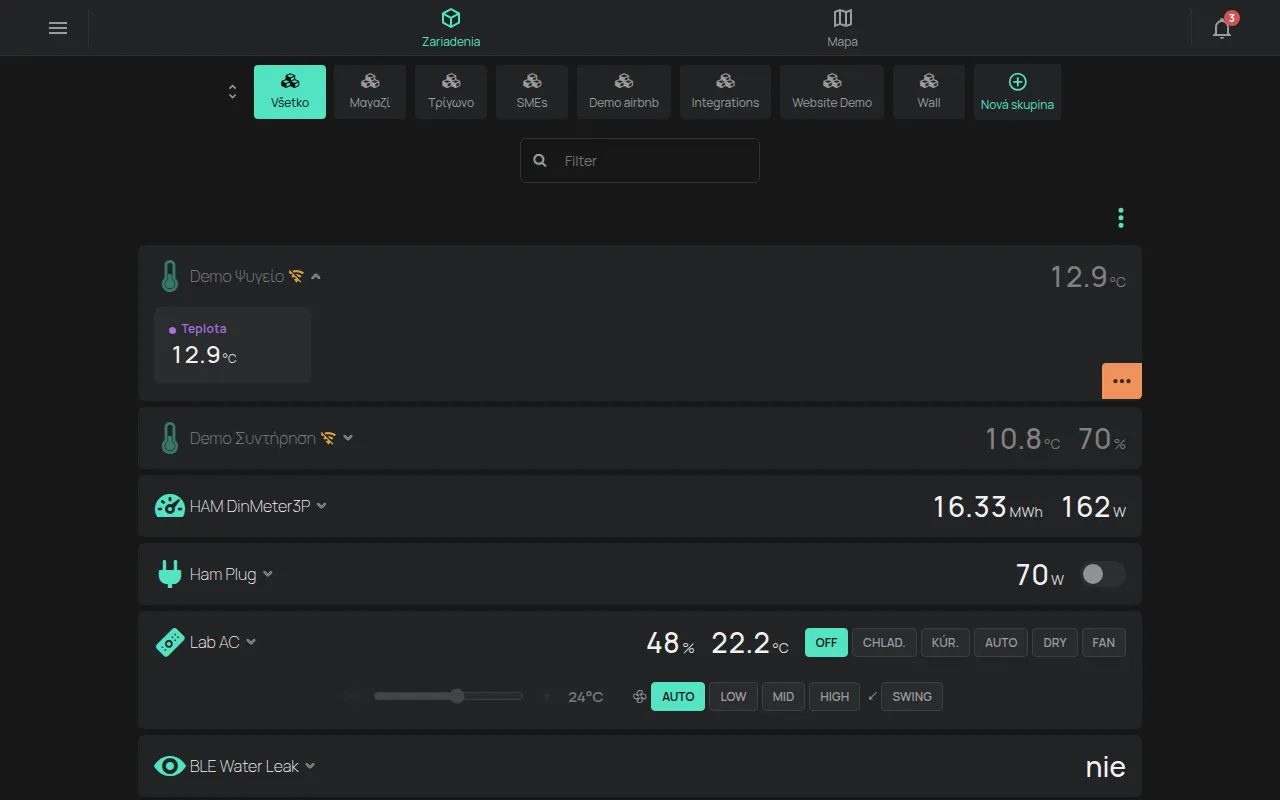
Task: Click the group reorder arrows icon
Action: point(233,91)
